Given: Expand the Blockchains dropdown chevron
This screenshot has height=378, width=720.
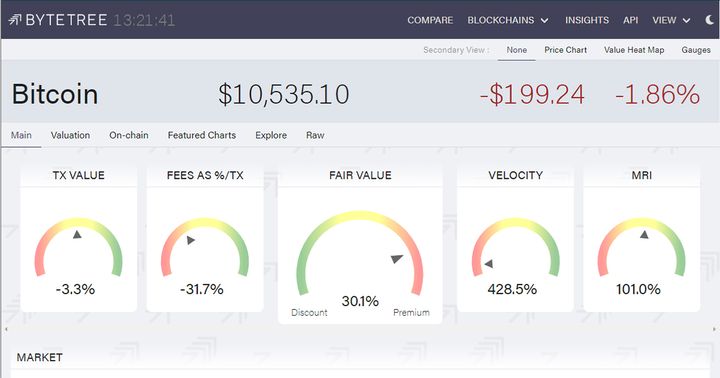Looking at the screenshot, I should pos(545,21).
